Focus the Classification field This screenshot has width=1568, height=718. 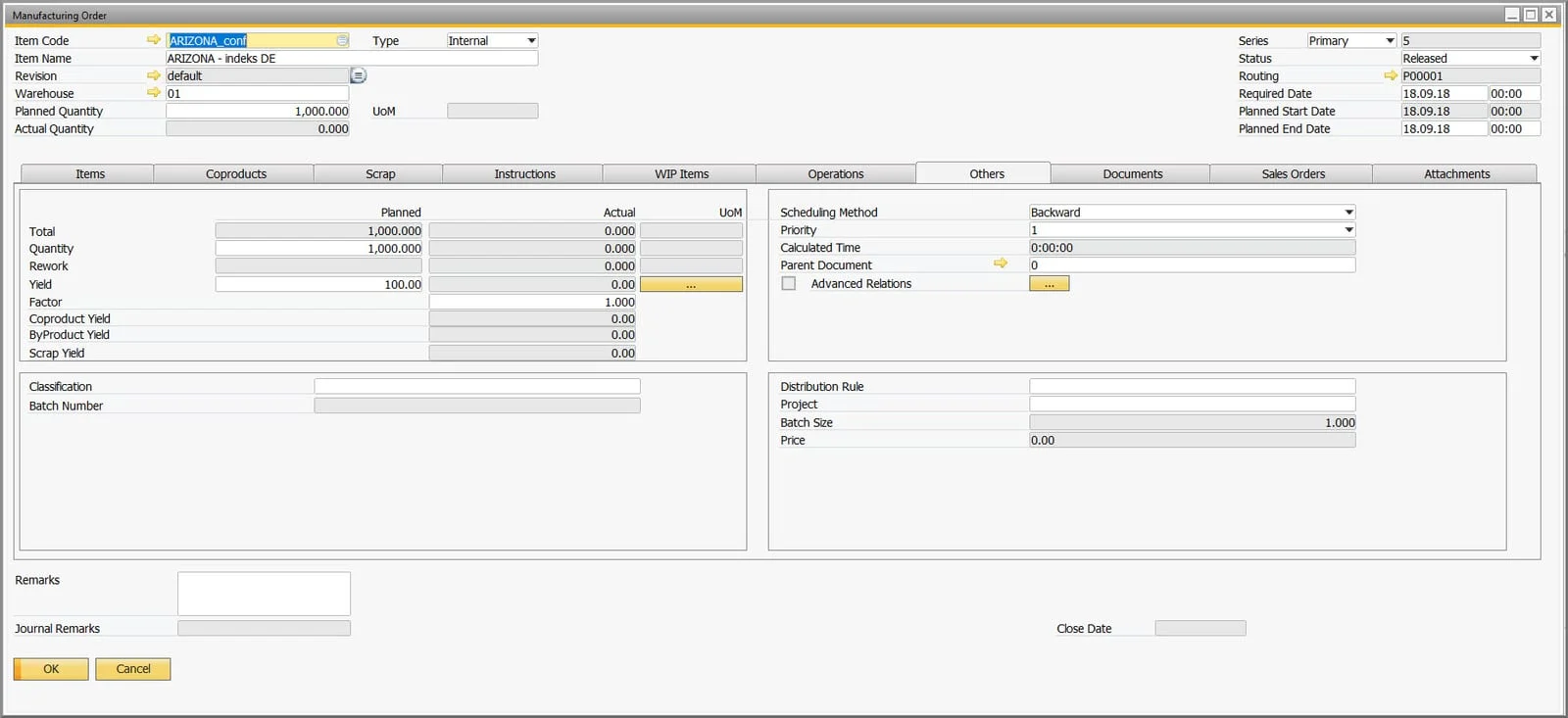(x=476, y=386)
